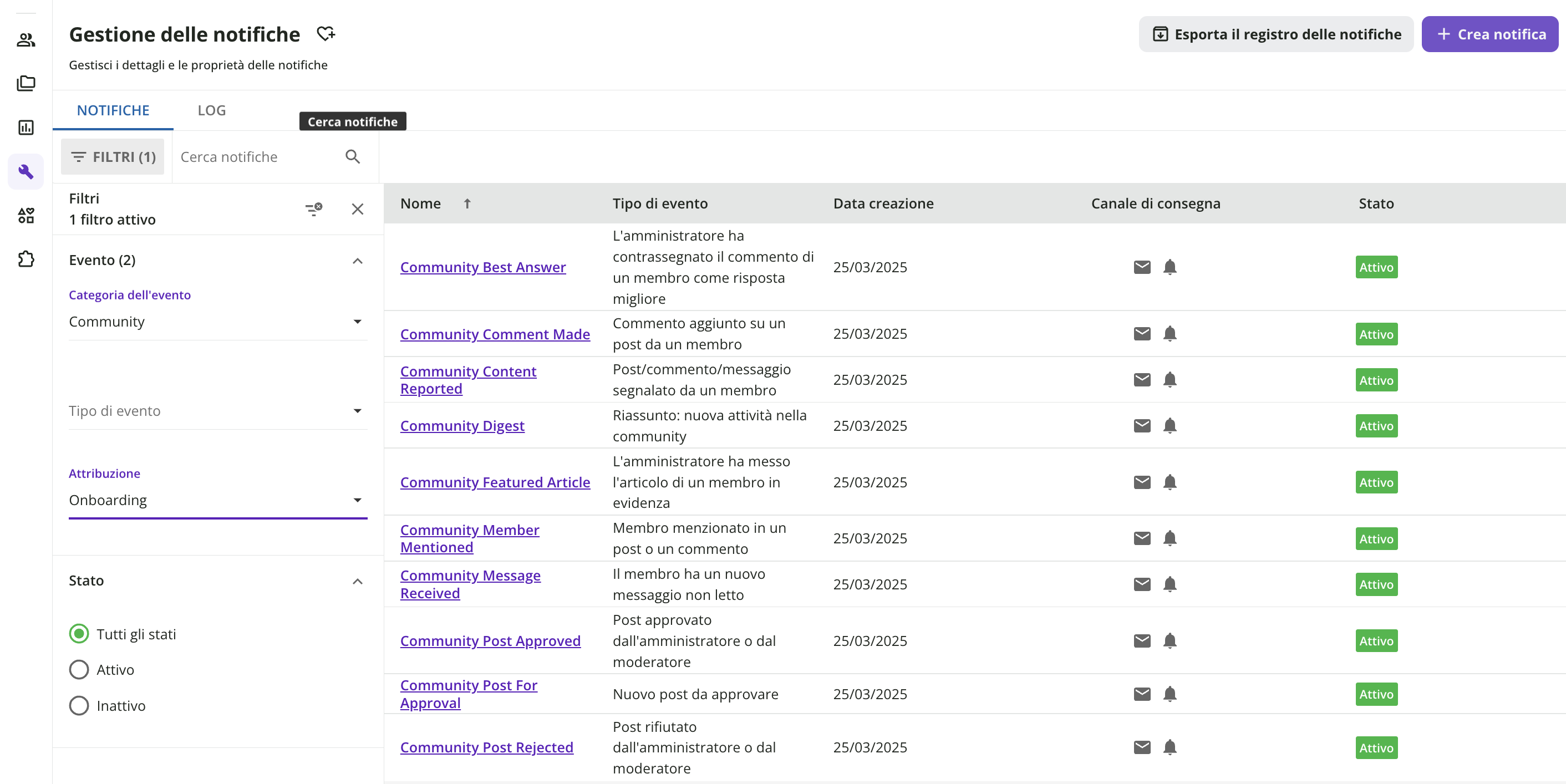Sort by Nome ascending arrow
The width and height of the screenshot is (1566, 784).
[x=467, y=203]
